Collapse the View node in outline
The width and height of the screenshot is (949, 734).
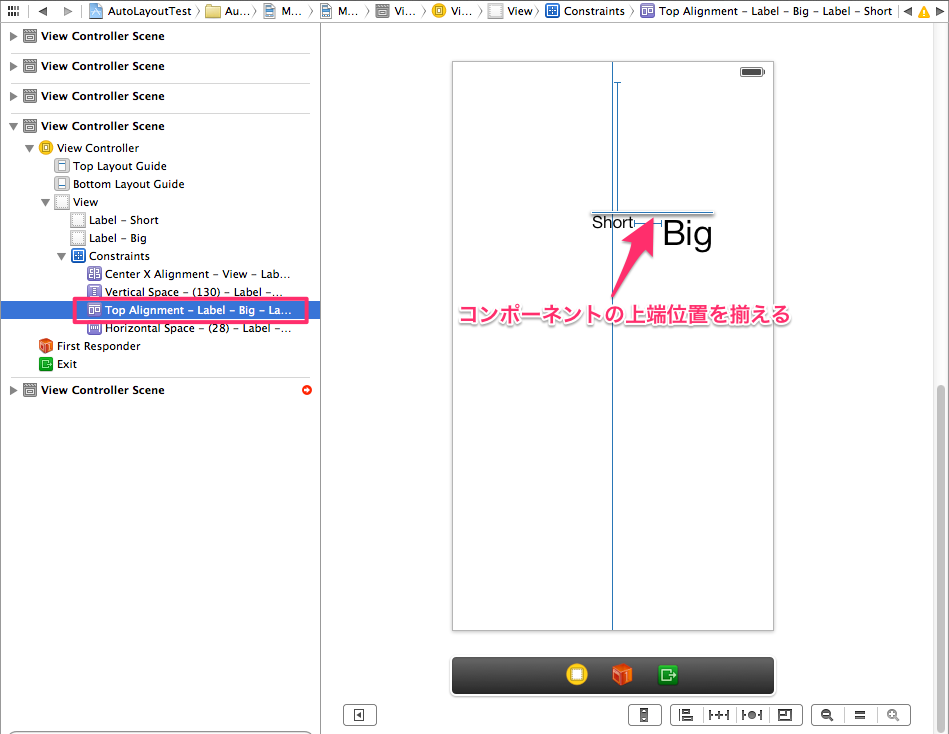(45, 202)
